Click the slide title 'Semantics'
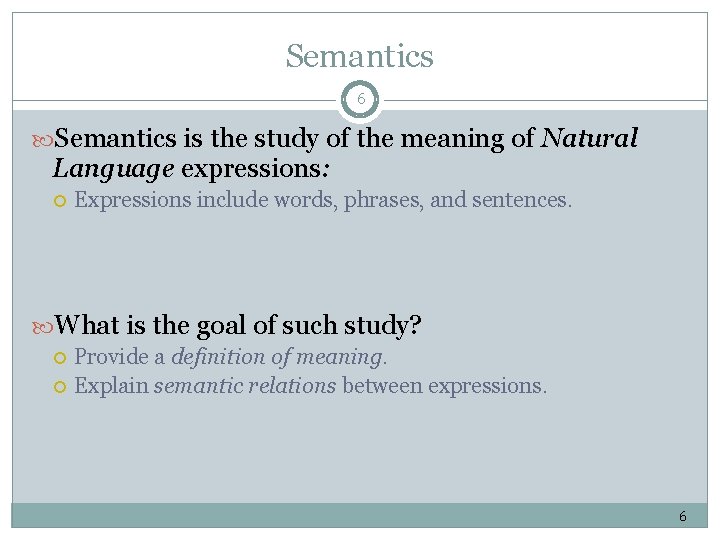The width and height of the screenshot is (720, 540). point(359,56)
